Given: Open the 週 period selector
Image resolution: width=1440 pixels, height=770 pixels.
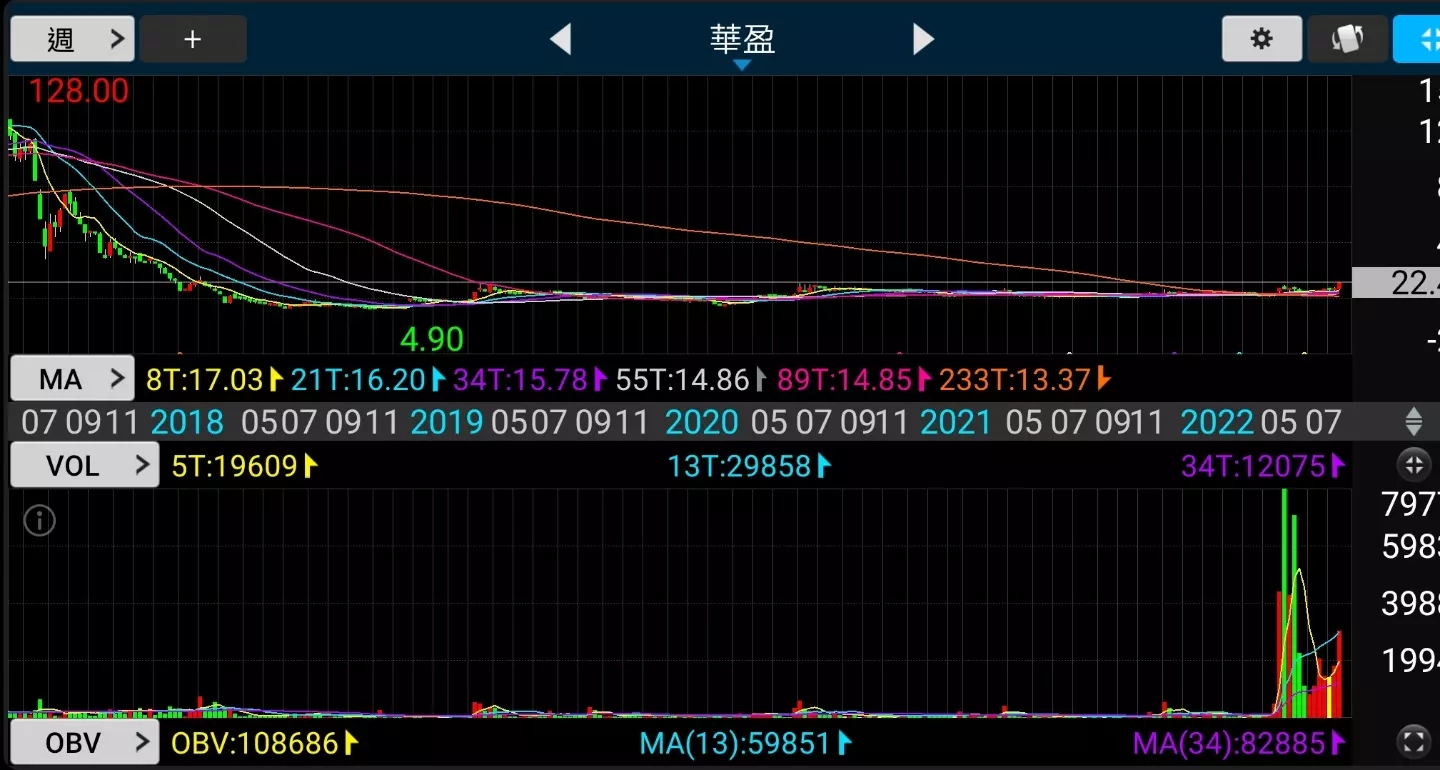Looking at the screenshot, I should (x=72, y=40).
